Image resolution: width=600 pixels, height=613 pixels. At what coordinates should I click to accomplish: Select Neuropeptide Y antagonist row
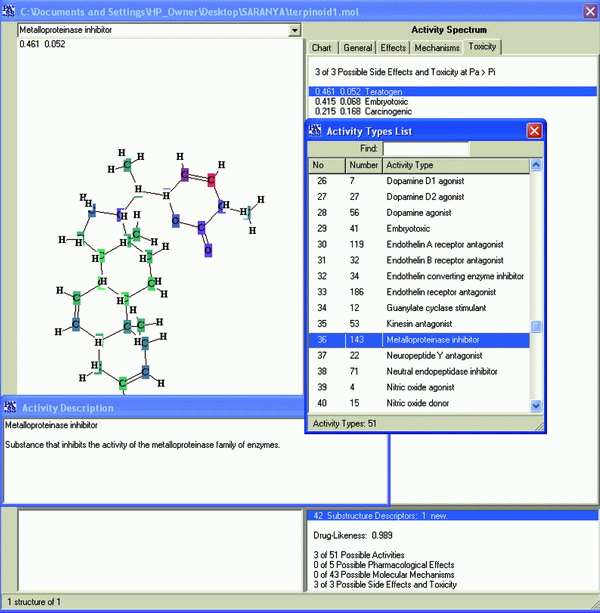[x=419, y=355]
